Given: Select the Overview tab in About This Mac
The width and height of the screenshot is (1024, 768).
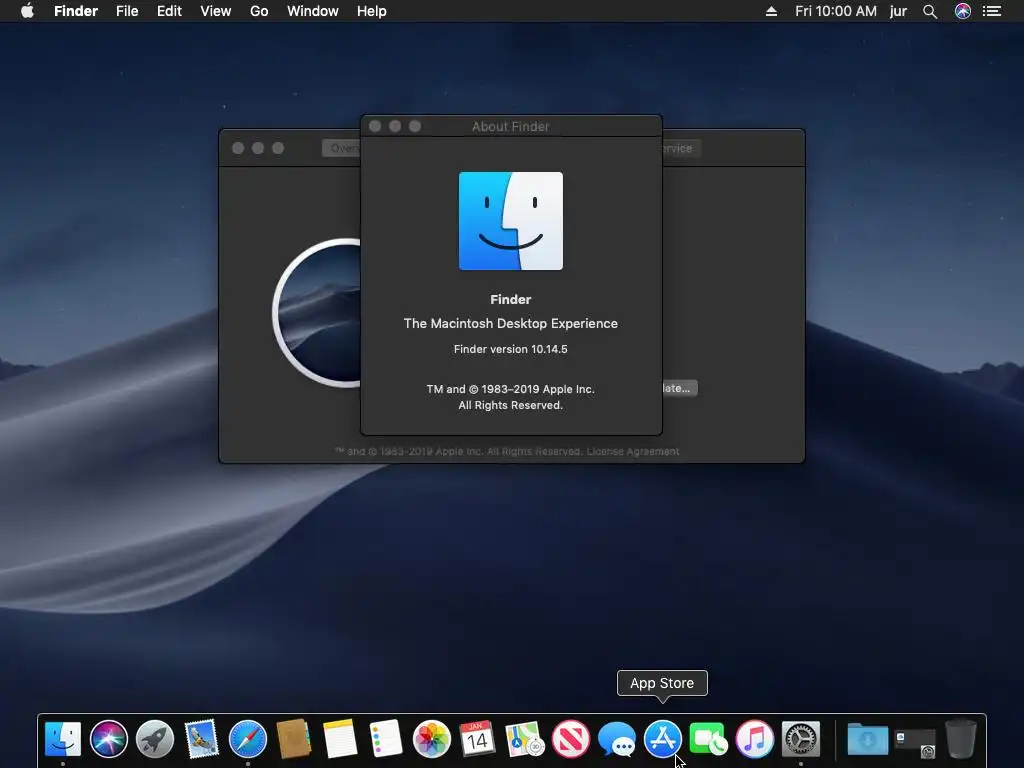Looking at the screenshot, I should click(x=341, y=148).
